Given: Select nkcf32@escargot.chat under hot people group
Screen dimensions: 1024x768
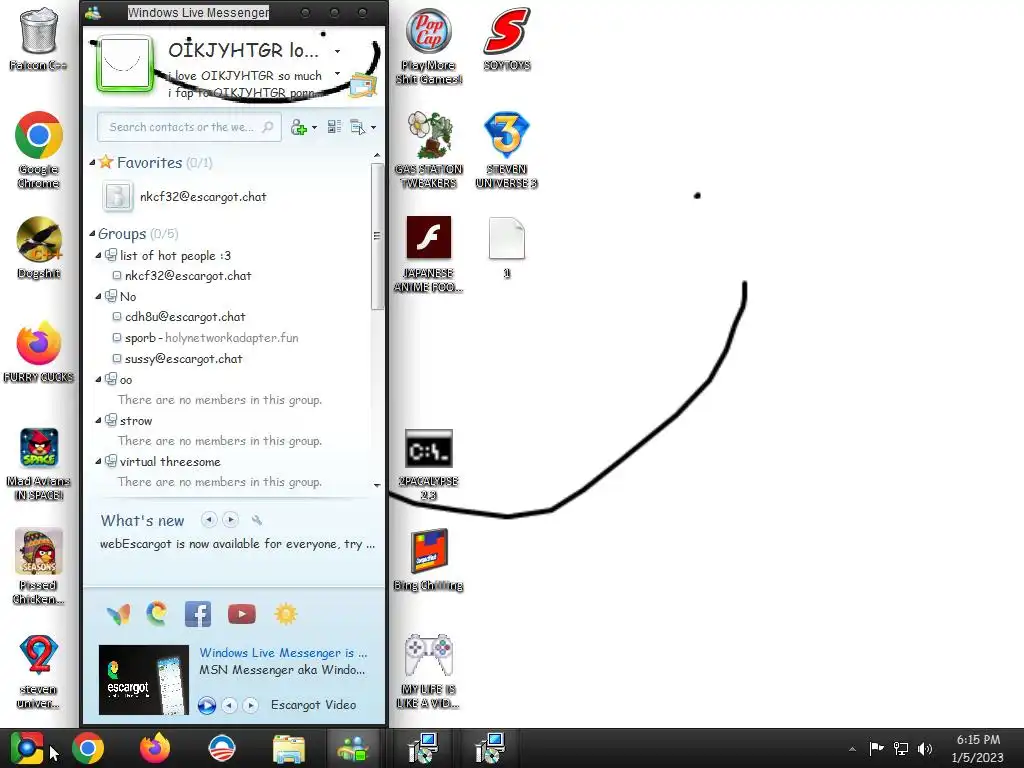Looking at the screenshot, I should pyautogui.click(x=188, y=276).
